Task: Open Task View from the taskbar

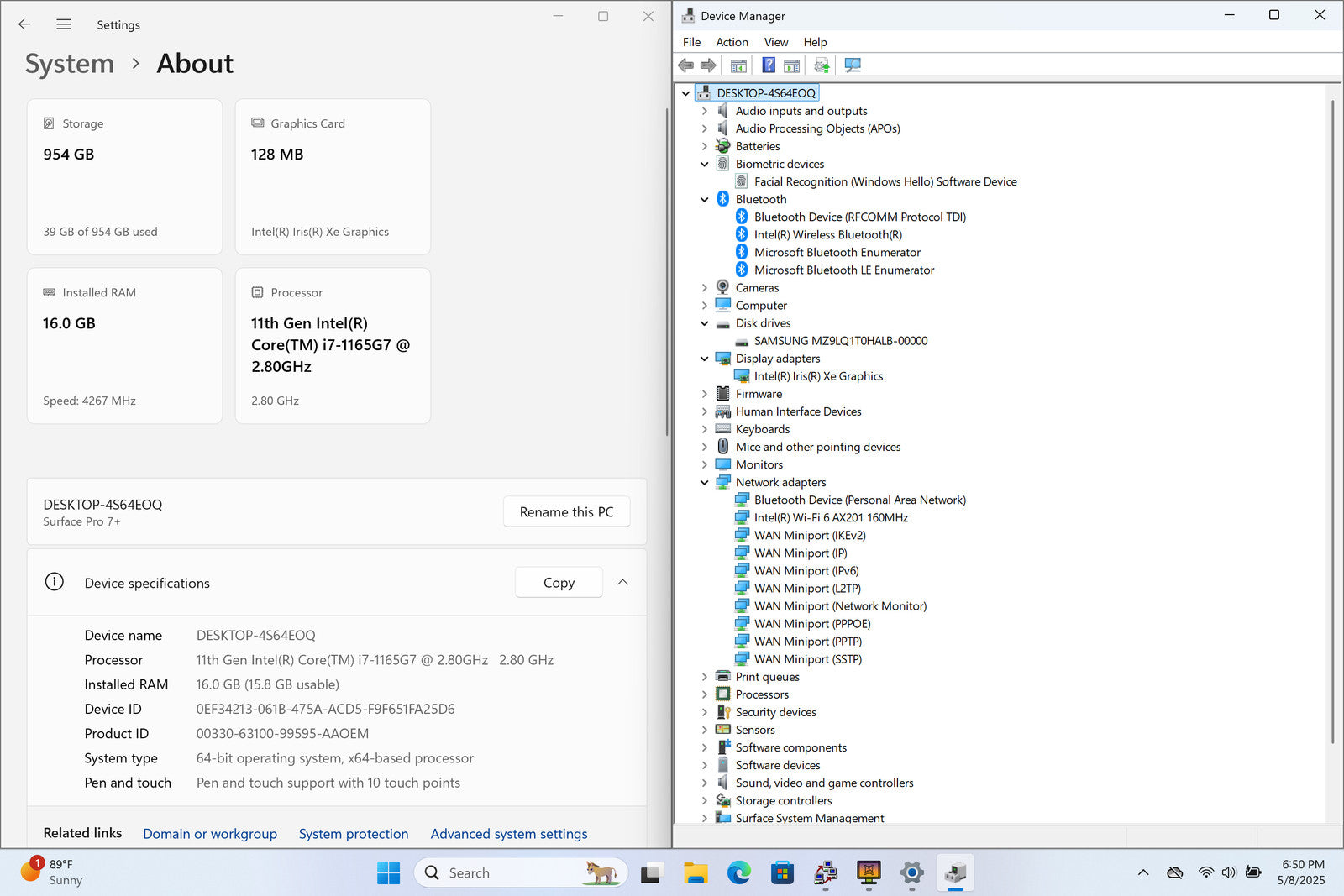Action: (x=650, y=873)
